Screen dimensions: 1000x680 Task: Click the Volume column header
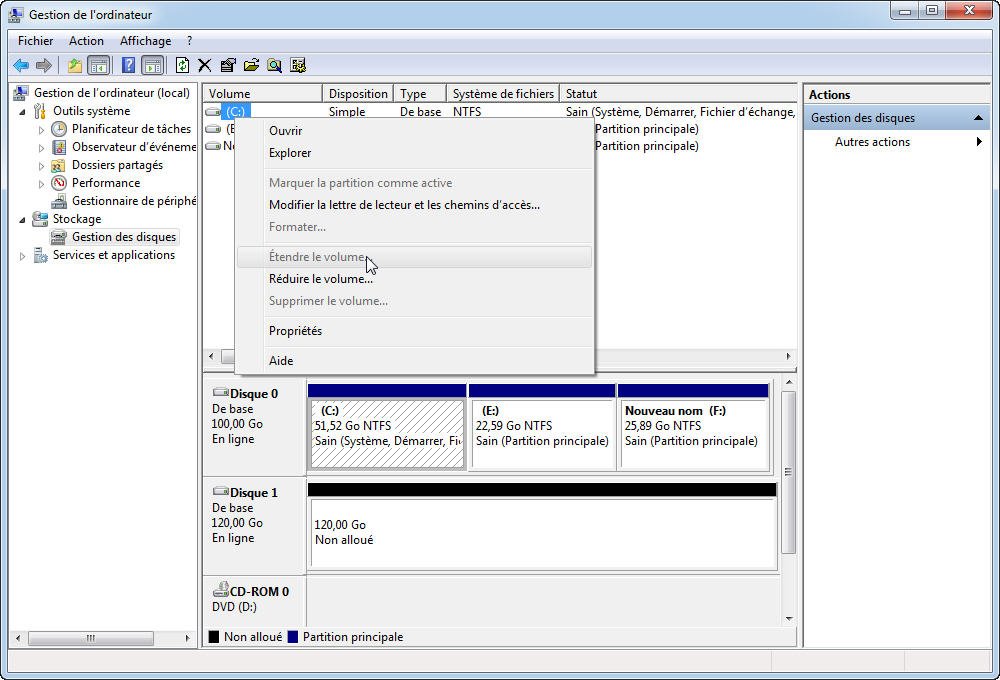point(263,94)
